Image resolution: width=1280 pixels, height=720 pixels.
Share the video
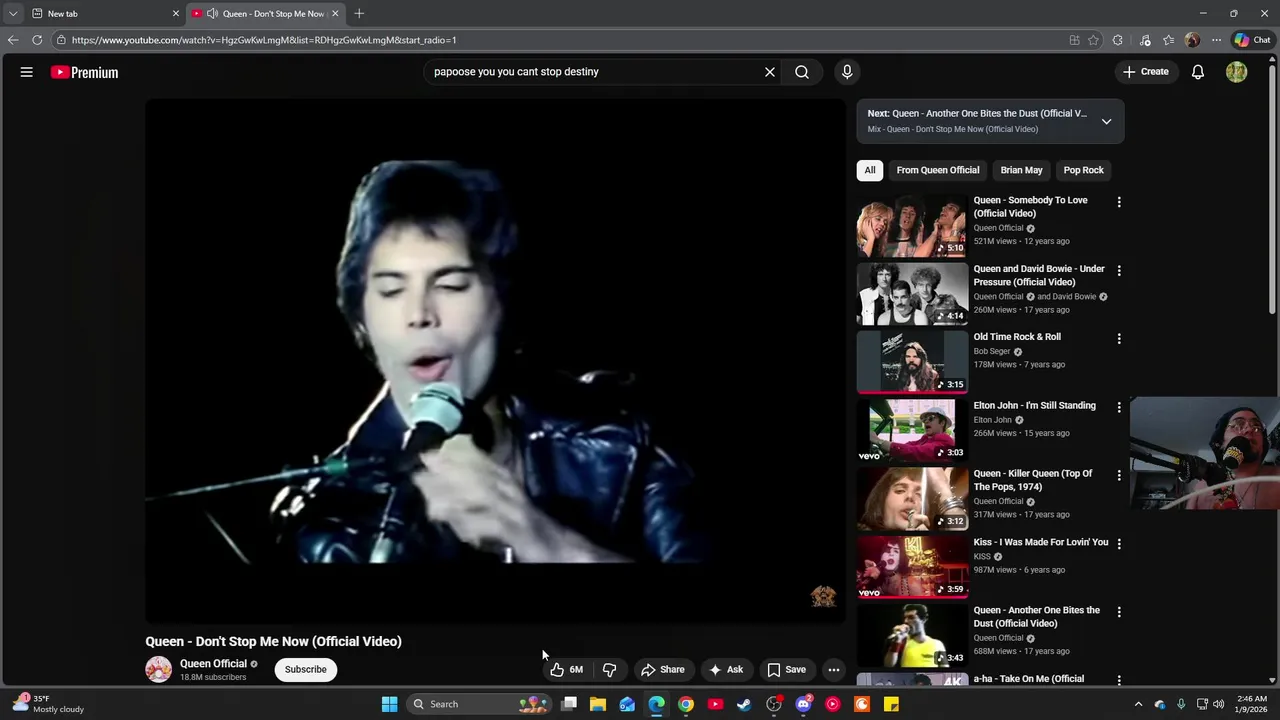pyautogui.click(x=663, y=670)
